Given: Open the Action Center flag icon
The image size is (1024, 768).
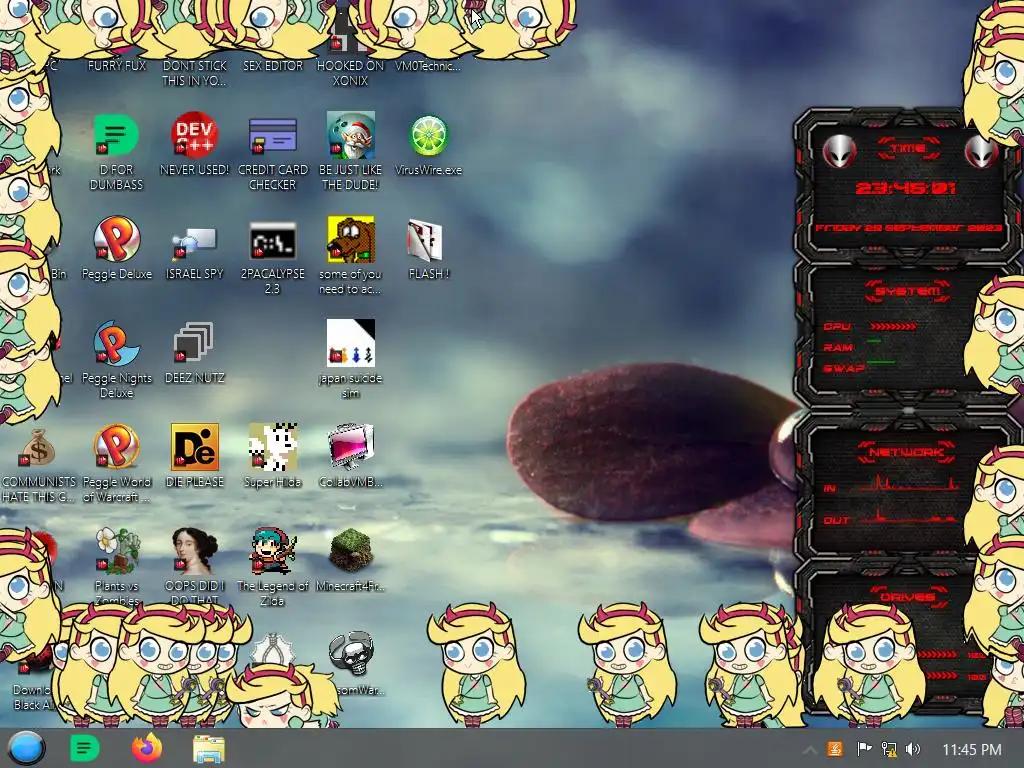Looking at the screenshot, I should tap(864, 749).
